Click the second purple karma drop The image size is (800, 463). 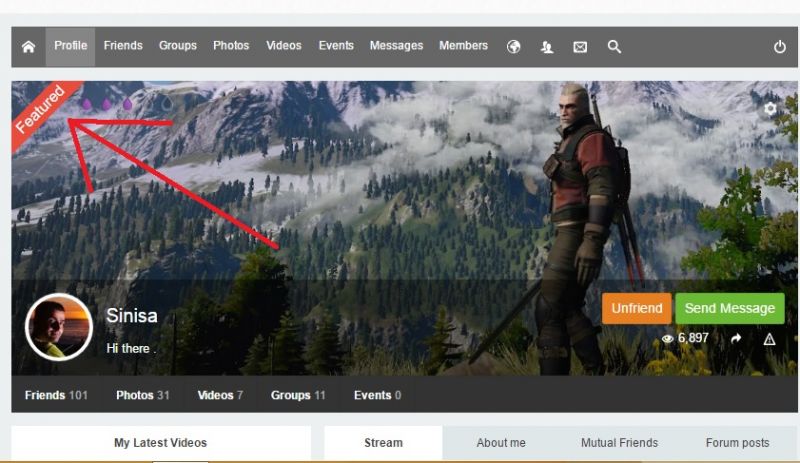[x=107, y=104]
